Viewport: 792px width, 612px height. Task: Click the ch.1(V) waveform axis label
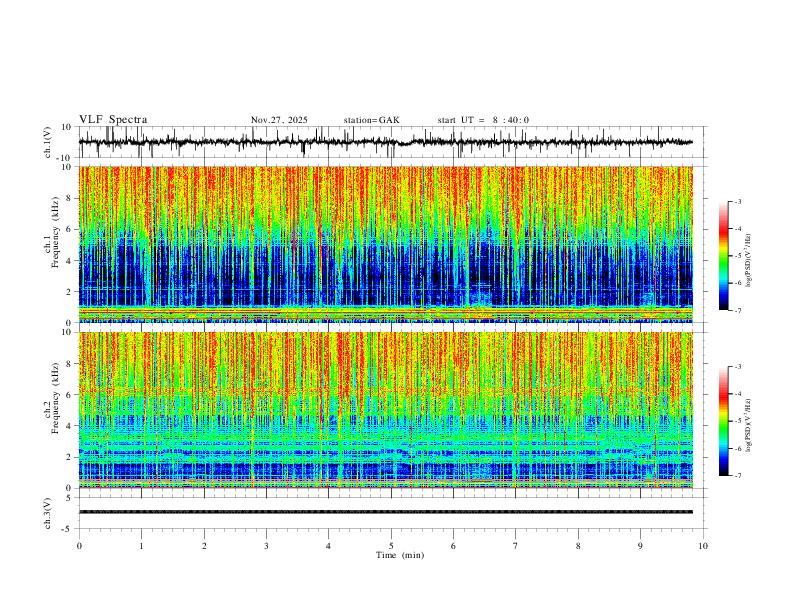[x=48, y=142]
